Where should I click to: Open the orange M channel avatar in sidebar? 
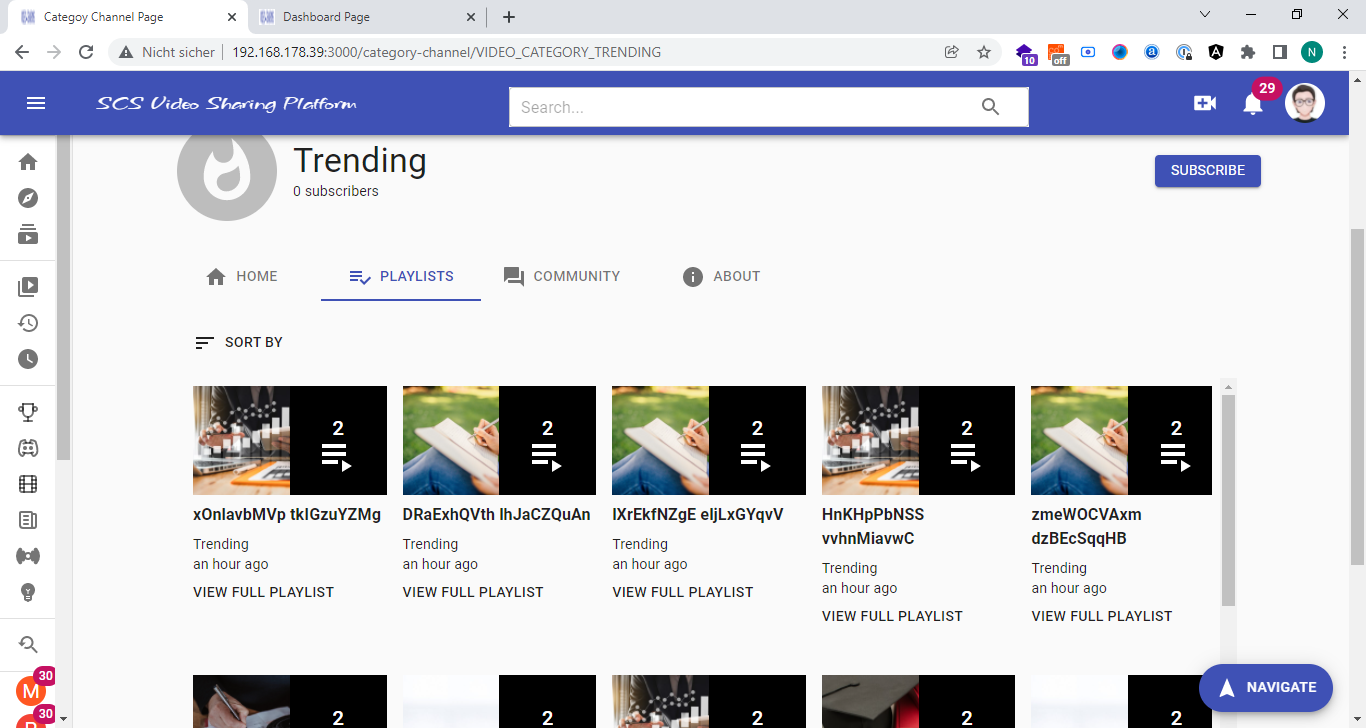click(31, 691)
